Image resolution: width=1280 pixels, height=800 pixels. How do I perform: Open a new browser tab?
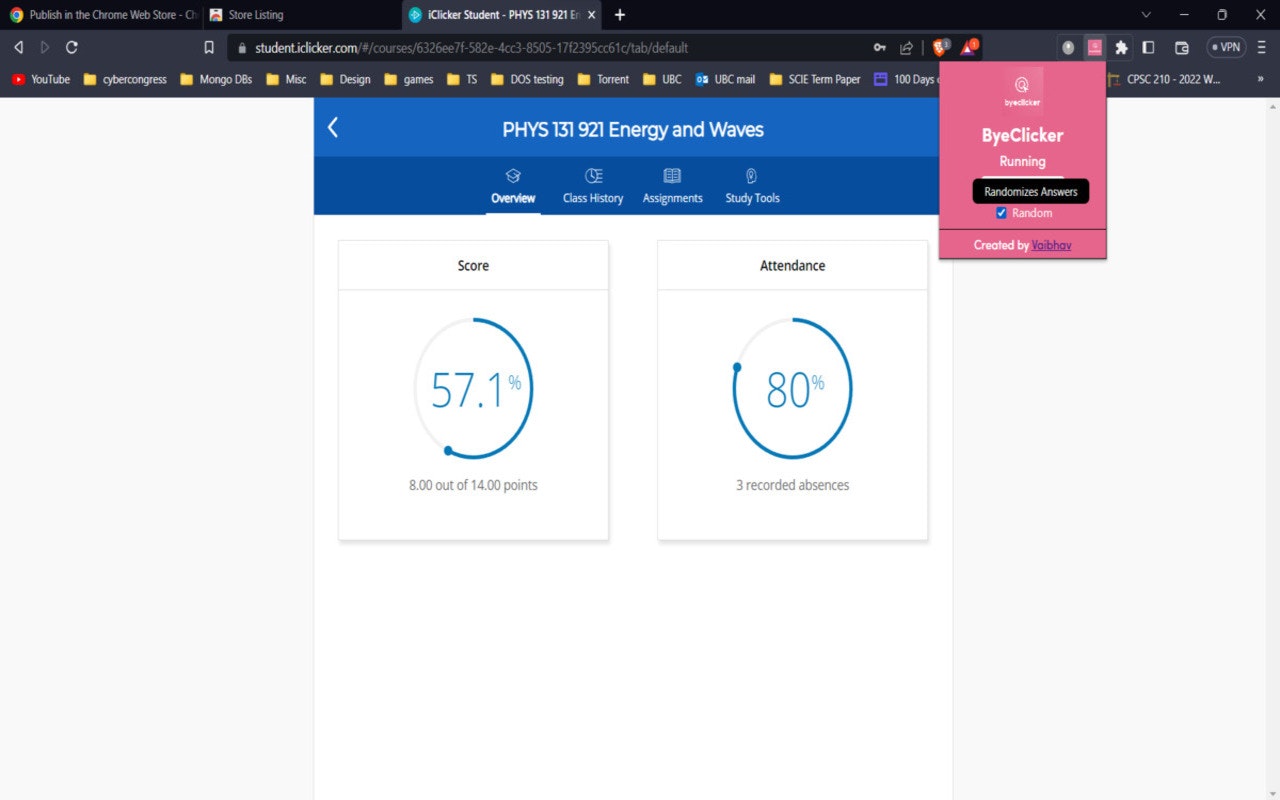coord(620,15)
